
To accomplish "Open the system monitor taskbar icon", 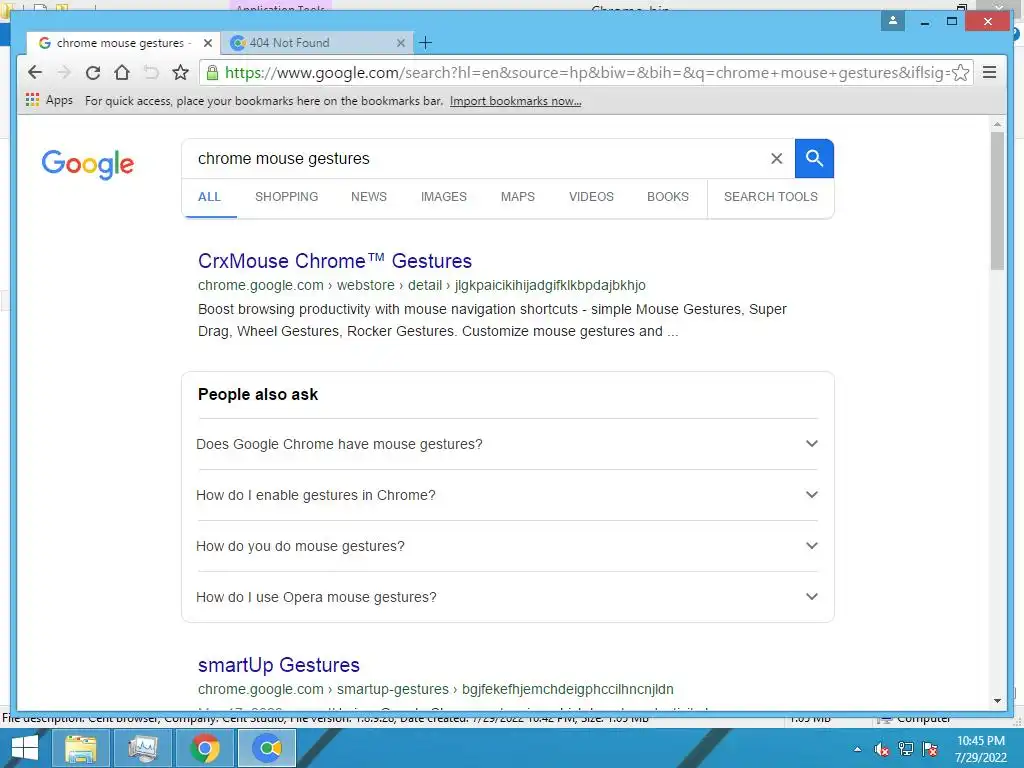I will 142,748.
